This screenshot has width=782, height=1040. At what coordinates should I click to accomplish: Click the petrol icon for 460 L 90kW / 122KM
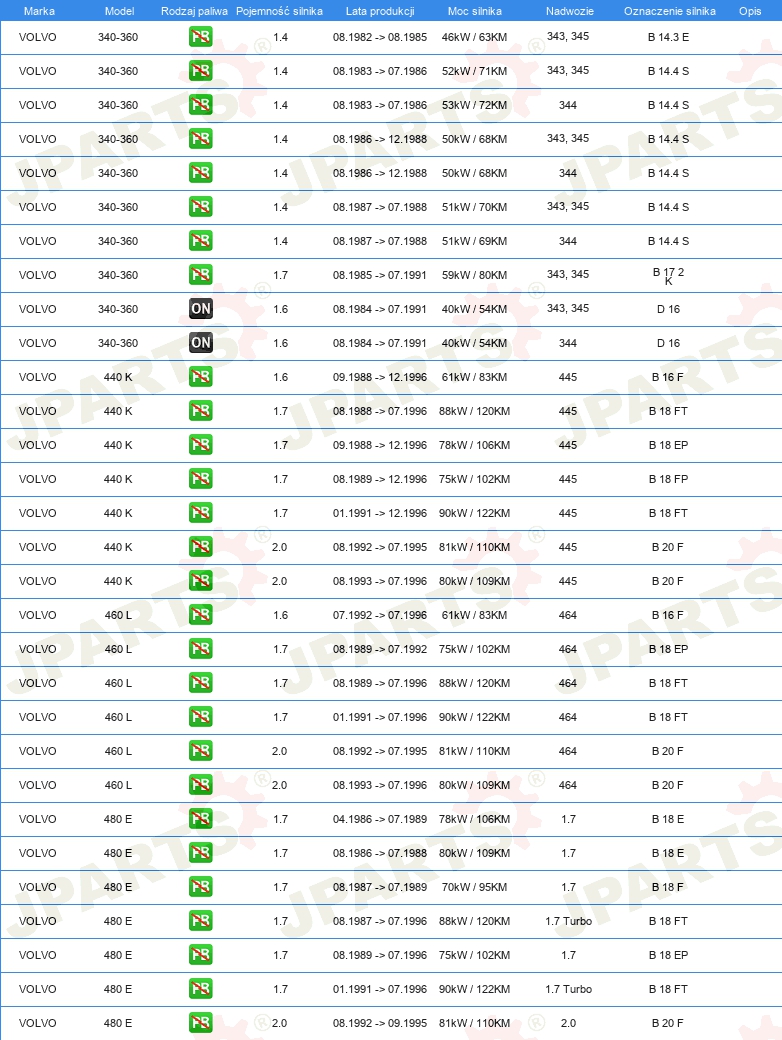coord(200,716)
